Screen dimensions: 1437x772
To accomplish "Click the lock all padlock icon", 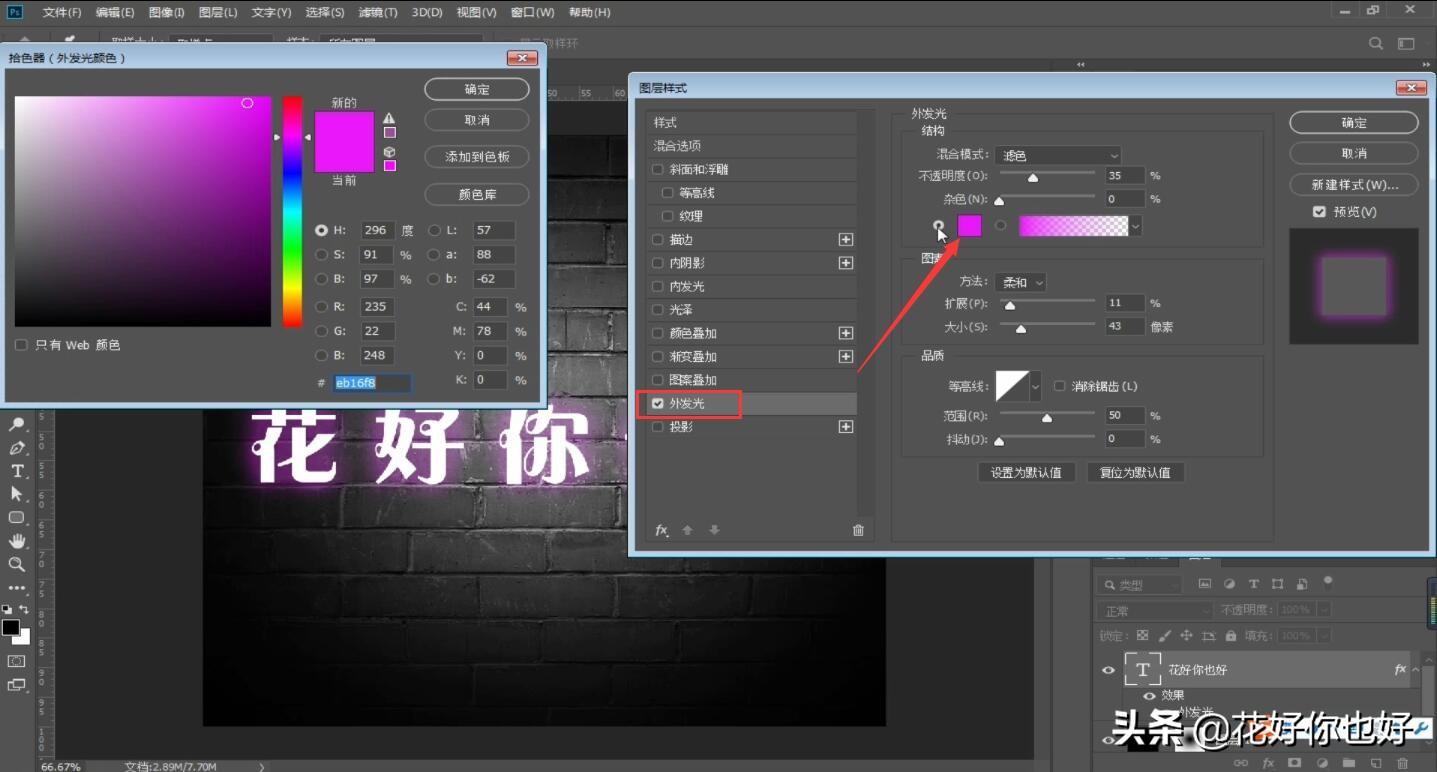I will 1231,635.
